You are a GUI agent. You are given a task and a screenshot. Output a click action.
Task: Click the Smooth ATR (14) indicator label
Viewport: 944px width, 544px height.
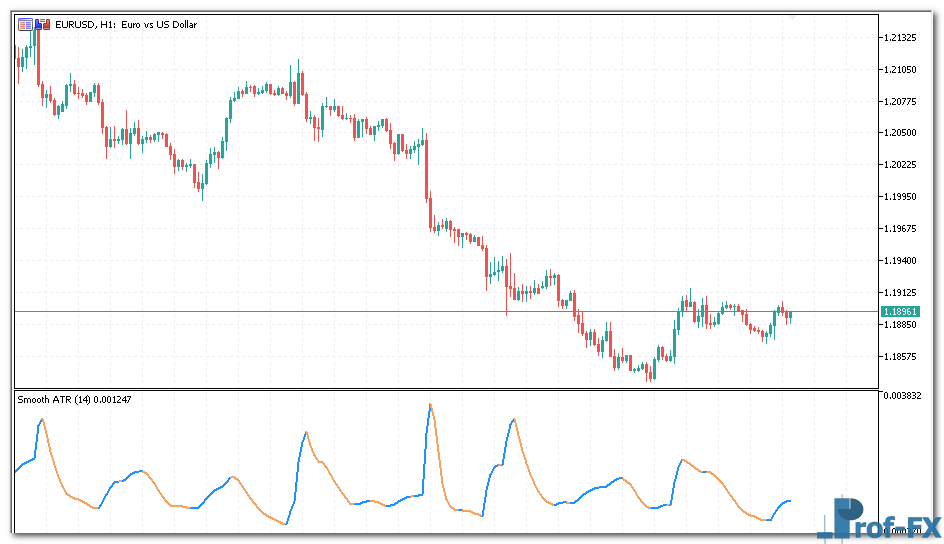click(x=74, y=400)
